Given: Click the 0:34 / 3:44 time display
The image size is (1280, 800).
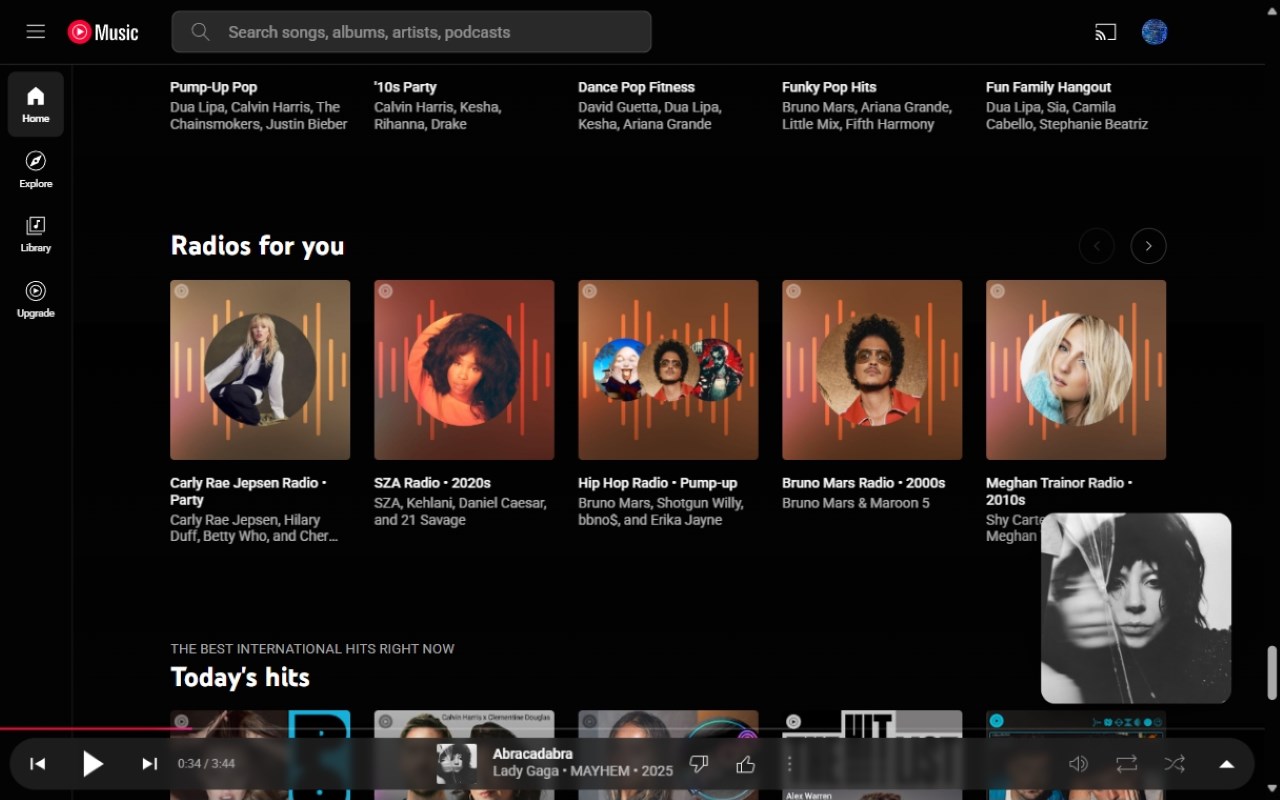Looking at the screenshot, I should (206, 764).
